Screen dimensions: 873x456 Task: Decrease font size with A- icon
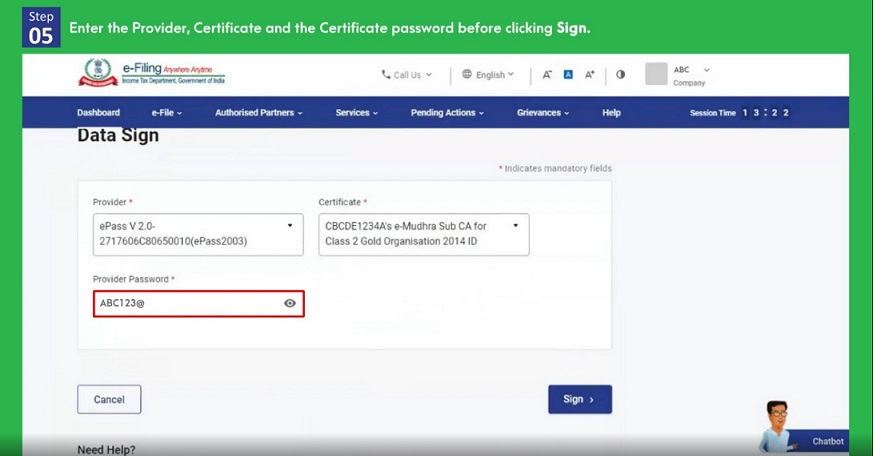[547, 74]
